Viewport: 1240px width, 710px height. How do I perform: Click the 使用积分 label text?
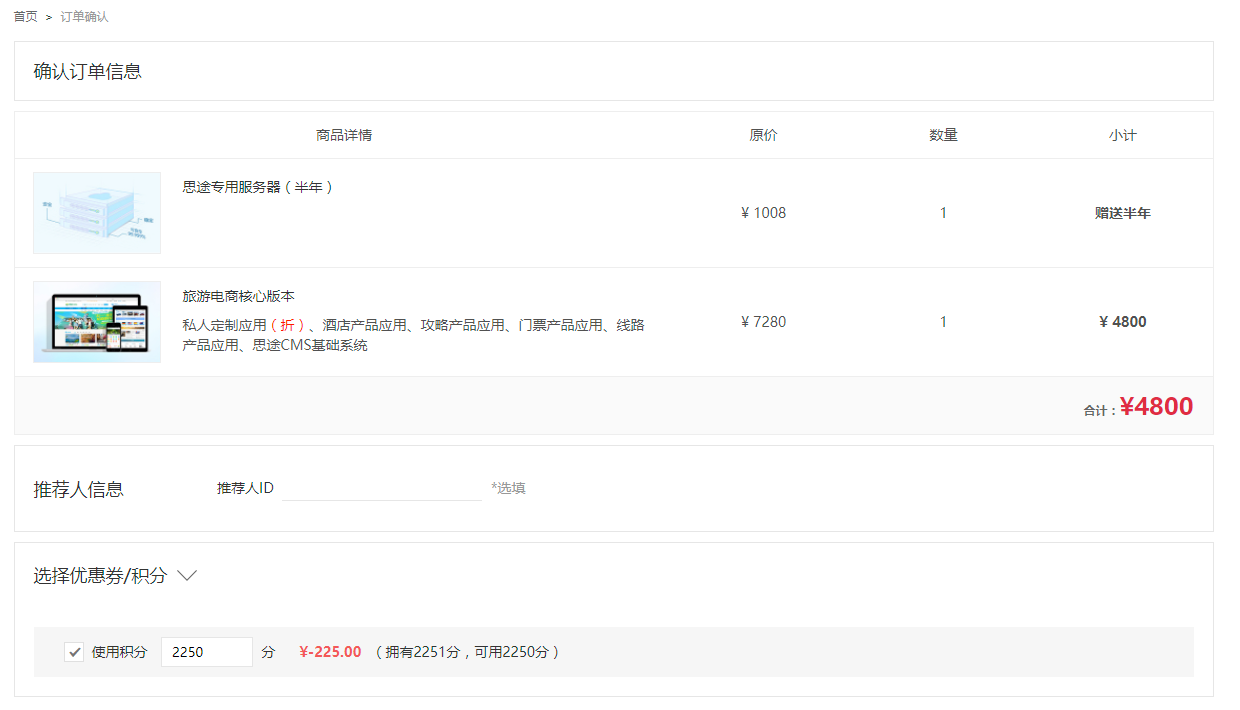coord(119,652)
